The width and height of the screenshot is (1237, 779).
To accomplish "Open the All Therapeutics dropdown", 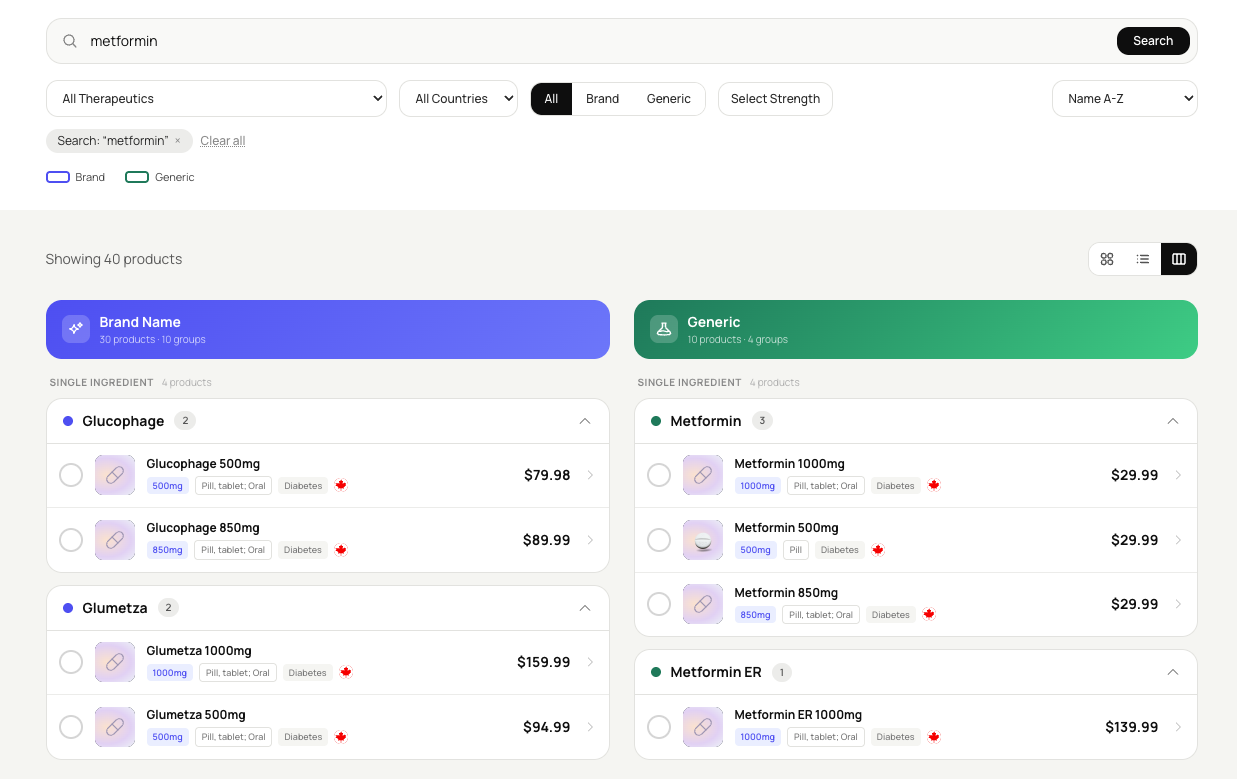I will click(216, 99).
